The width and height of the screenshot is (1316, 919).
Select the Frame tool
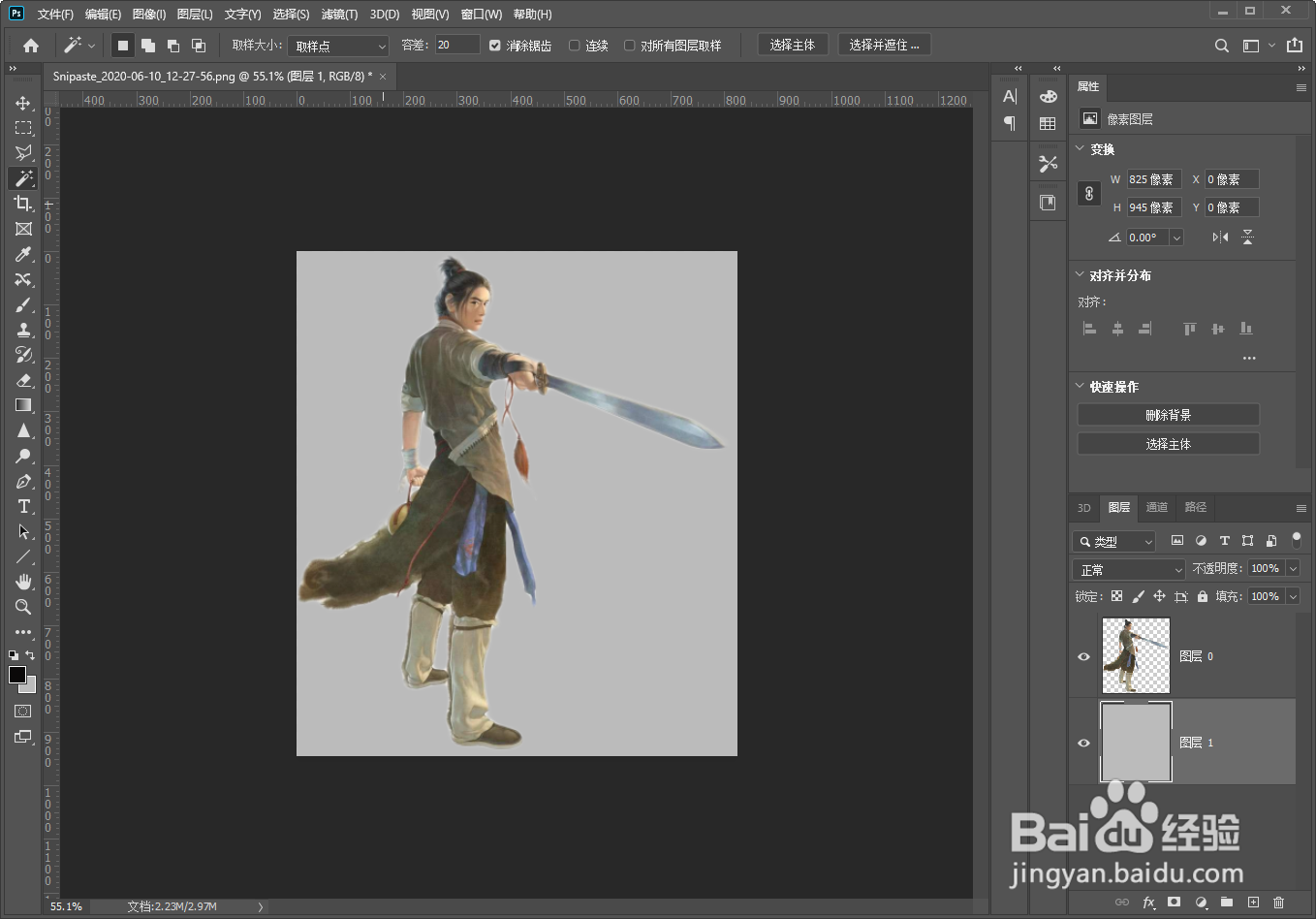[23, 229]
